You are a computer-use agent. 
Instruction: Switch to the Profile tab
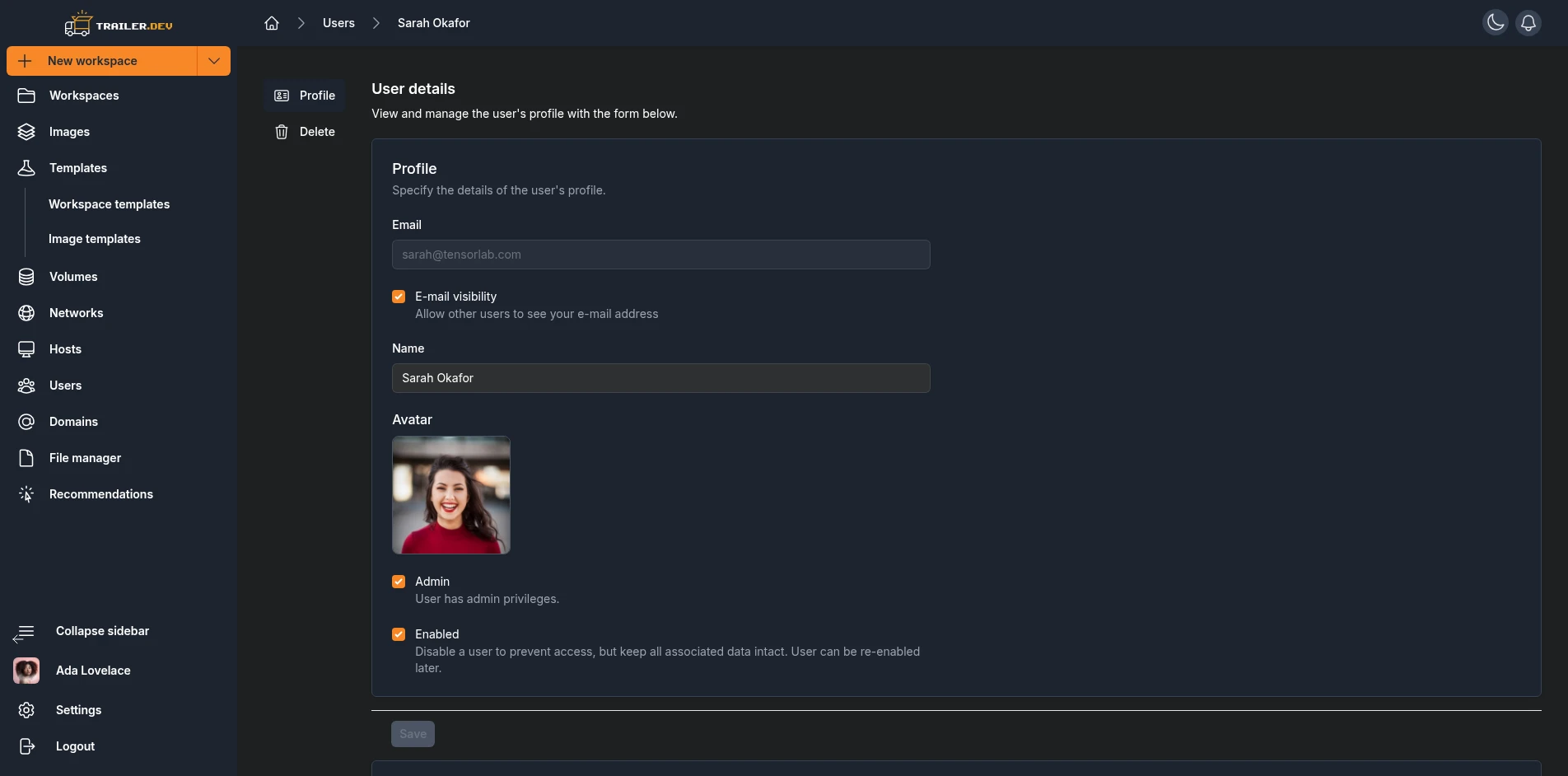click(x=305, y=96)
